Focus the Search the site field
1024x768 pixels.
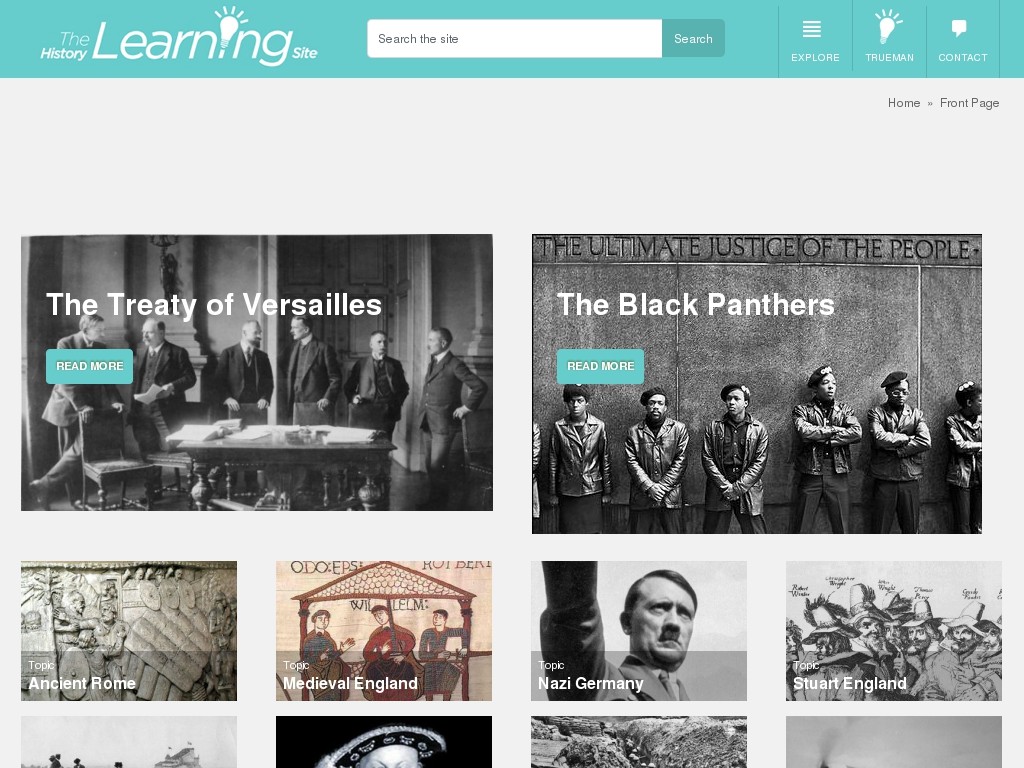(x=515, y=39)
